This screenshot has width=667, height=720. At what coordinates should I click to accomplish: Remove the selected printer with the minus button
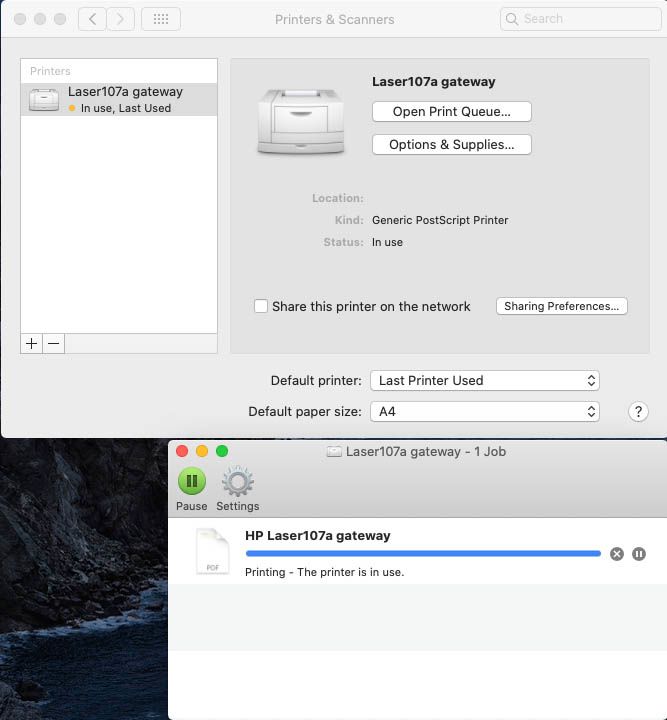tap(54, 343)
